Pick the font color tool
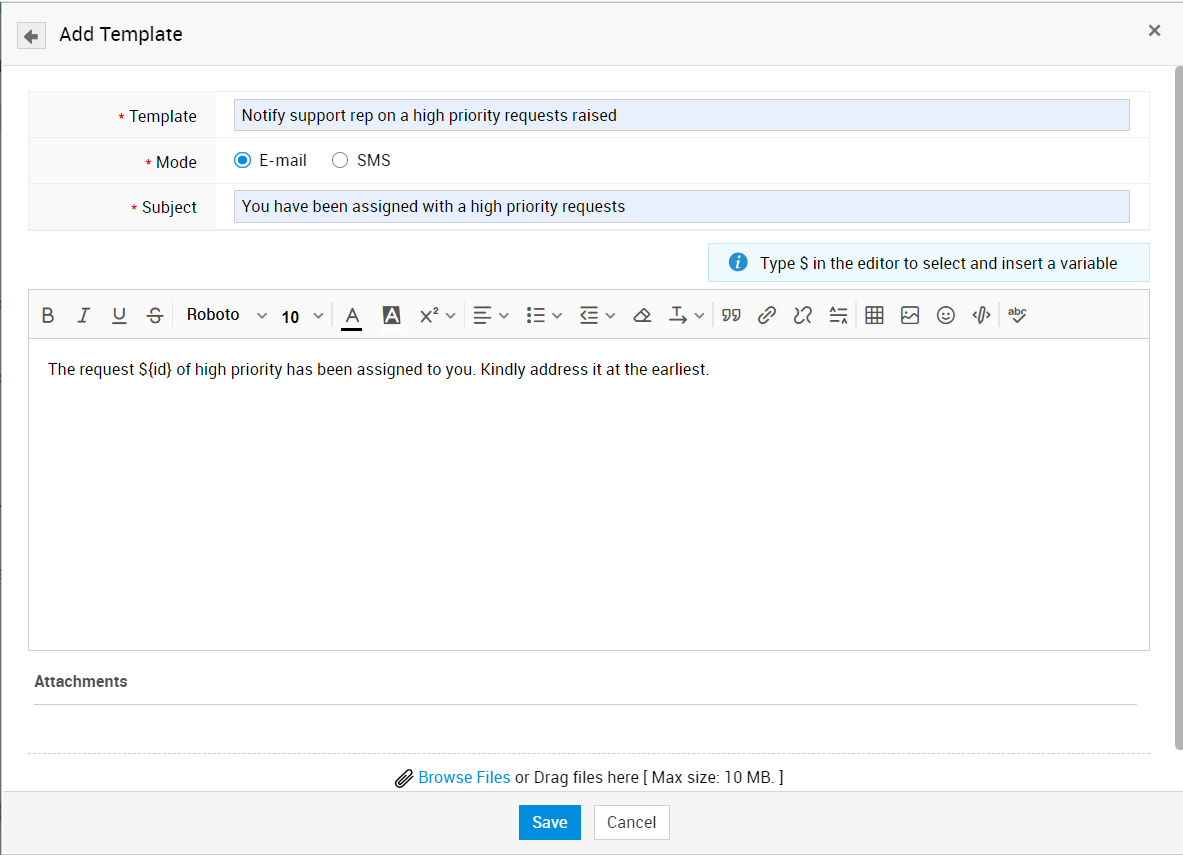1183x855 pixels. 351,315
